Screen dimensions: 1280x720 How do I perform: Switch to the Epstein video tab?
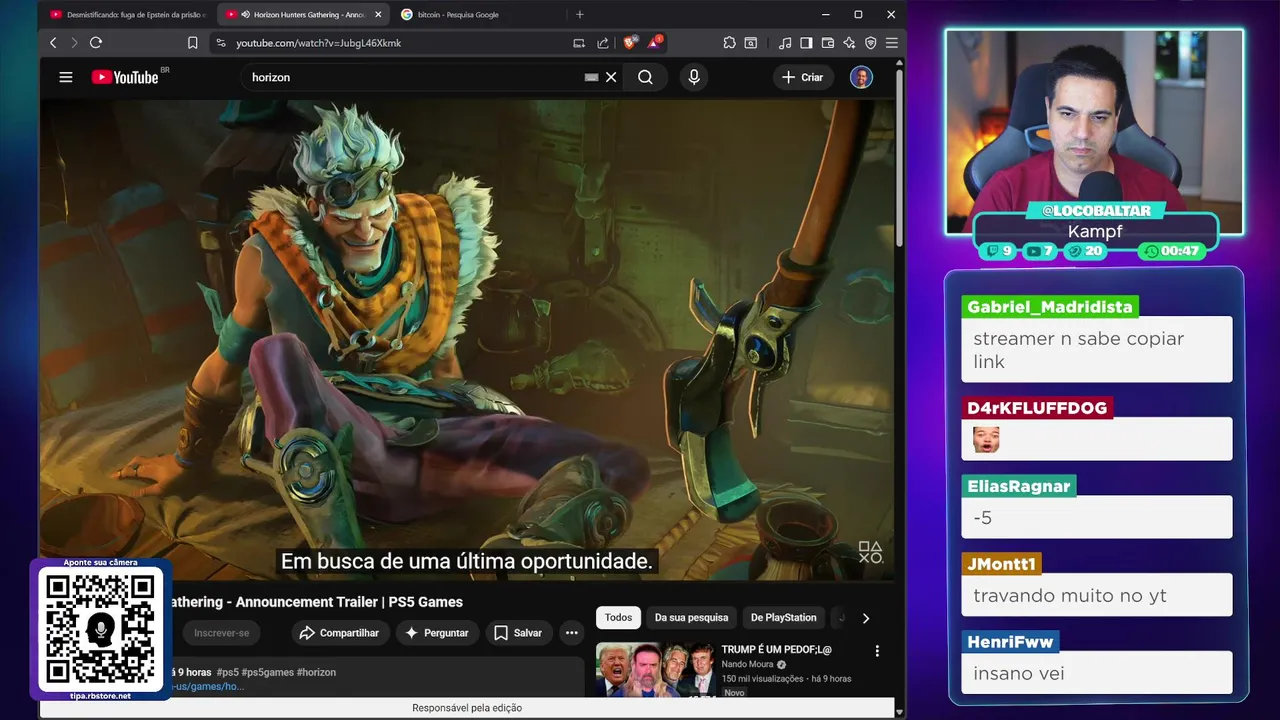pos(127,15)
